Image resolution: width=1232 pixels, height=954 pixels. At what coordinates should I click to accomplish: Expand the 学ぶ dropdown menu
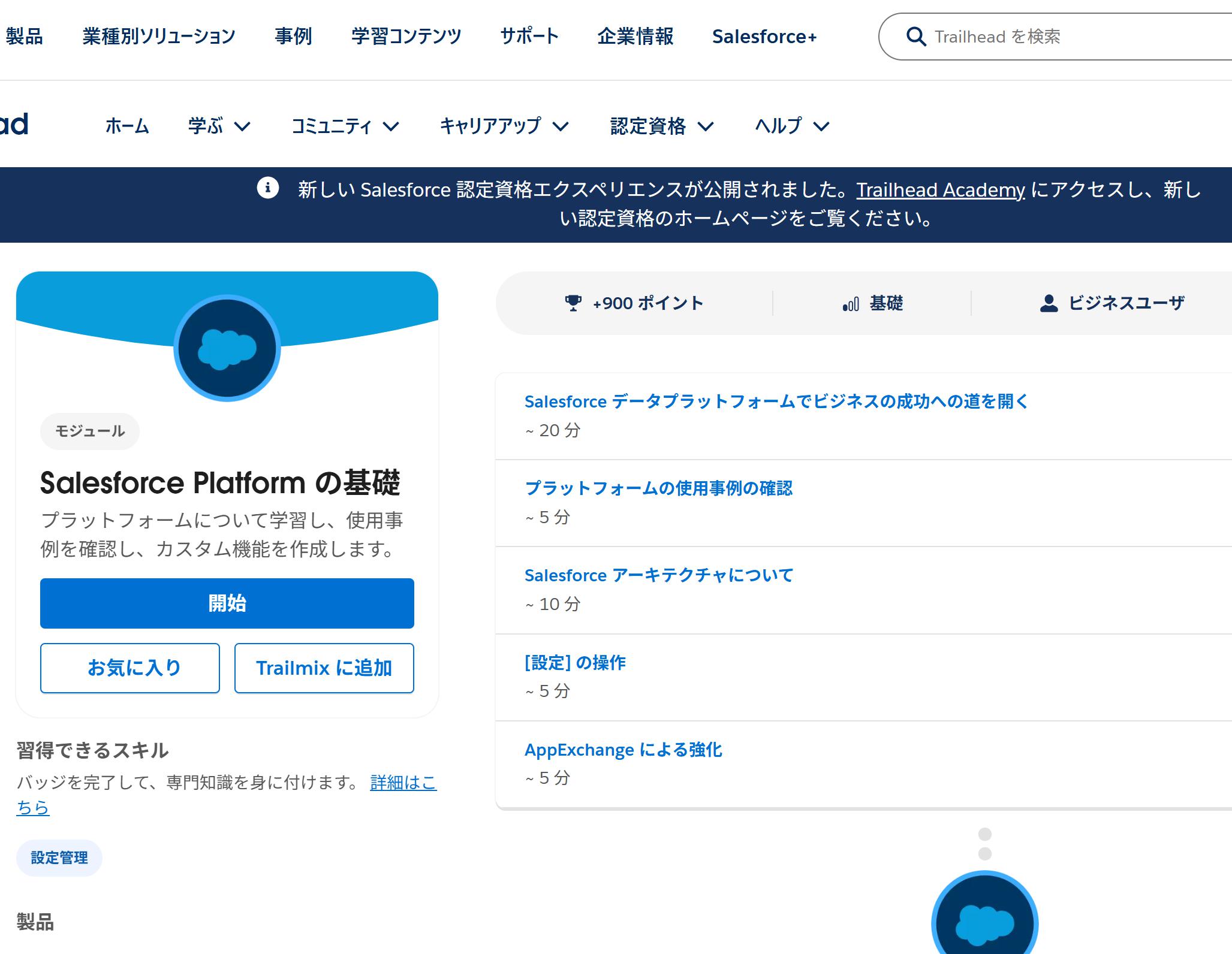coord(219,126)
